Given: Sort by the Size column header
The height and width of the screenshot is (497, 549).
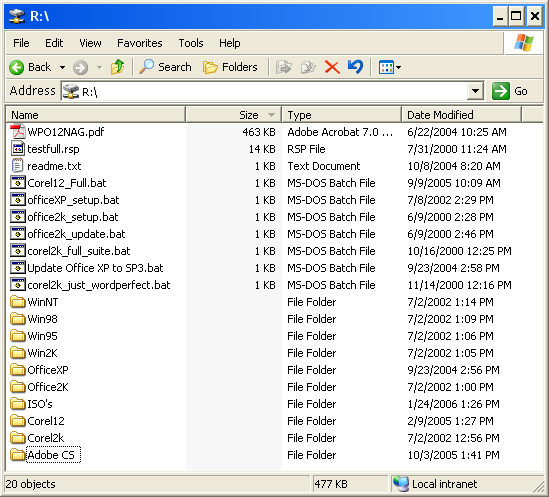Looking at the screenshot, I should (x=233, y=115).
